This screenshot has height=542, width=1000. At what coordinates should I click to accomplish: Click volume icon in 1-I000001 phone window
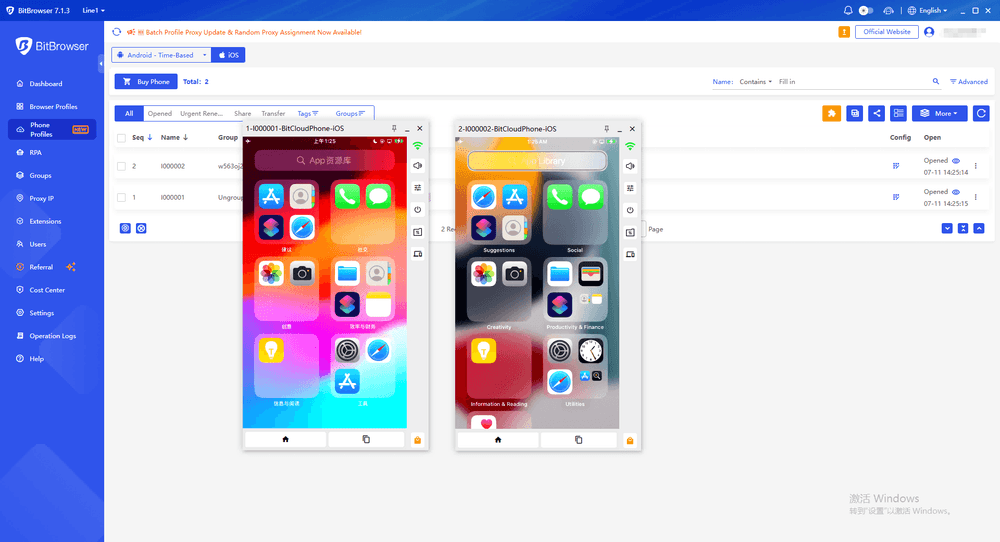(418, 166)
